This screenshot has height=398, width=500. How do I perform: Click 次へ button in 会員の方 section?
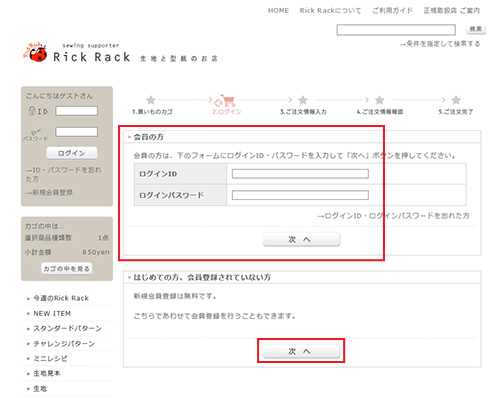click(x=301, y=240)
